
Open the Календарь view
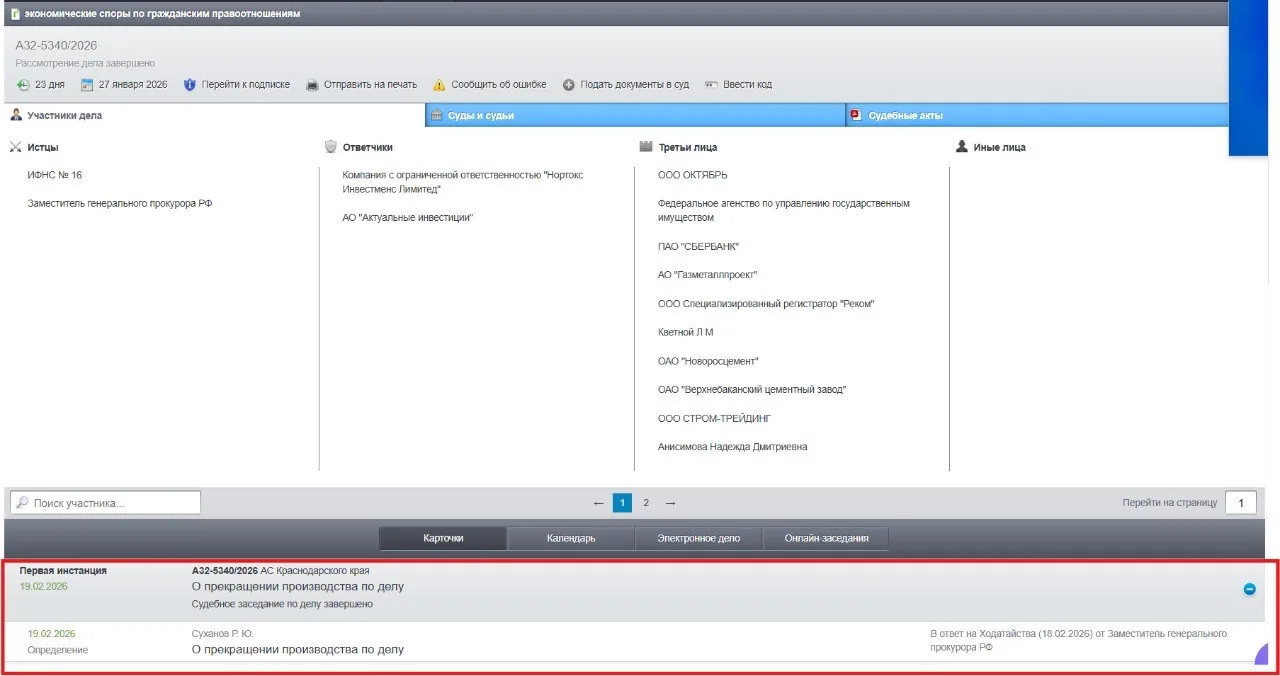point(571,538)
